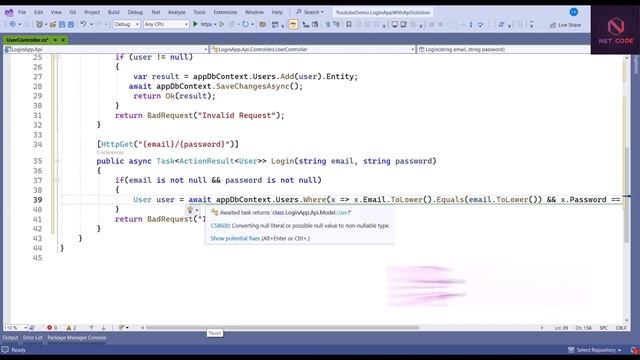Click the Live Share icon
This screenshot has height=360, width=640.
point(553,25)
